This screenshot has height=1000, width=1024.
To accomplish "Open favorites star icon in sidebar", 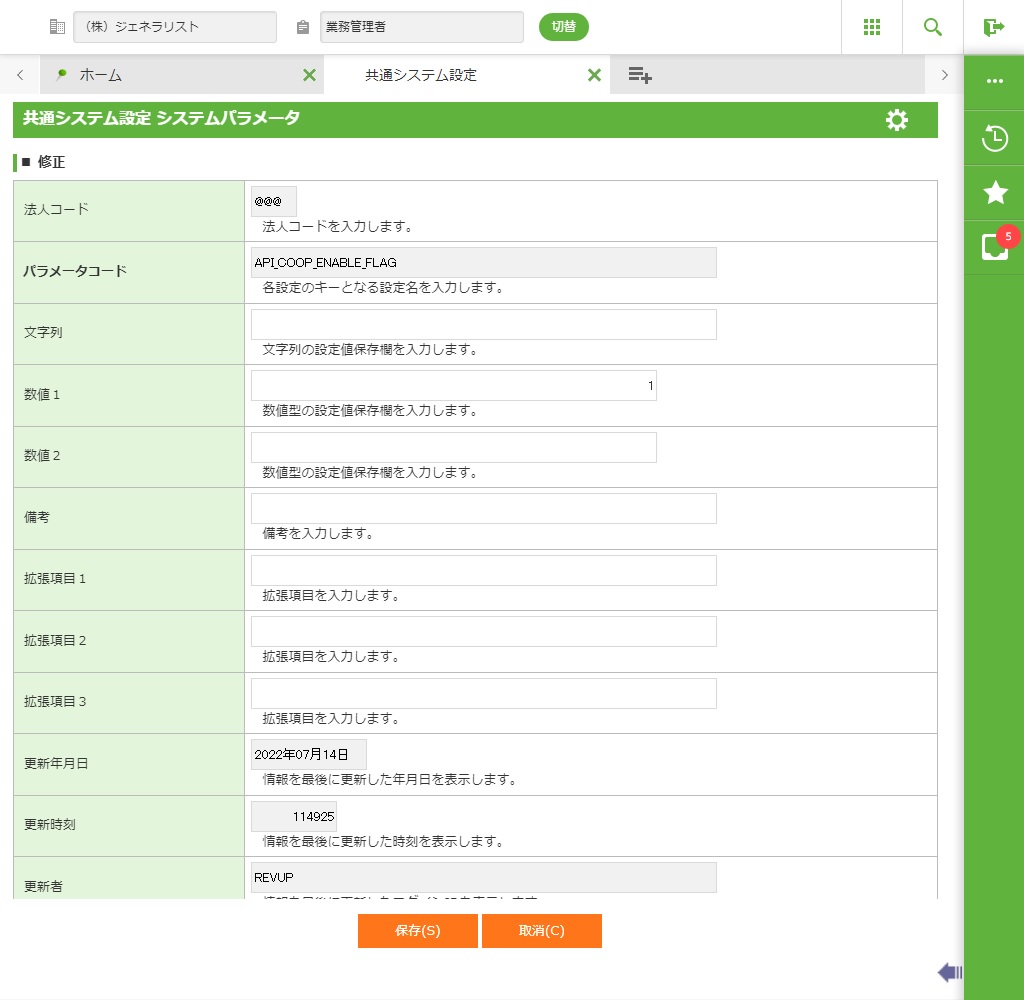I will coord(995,193).
